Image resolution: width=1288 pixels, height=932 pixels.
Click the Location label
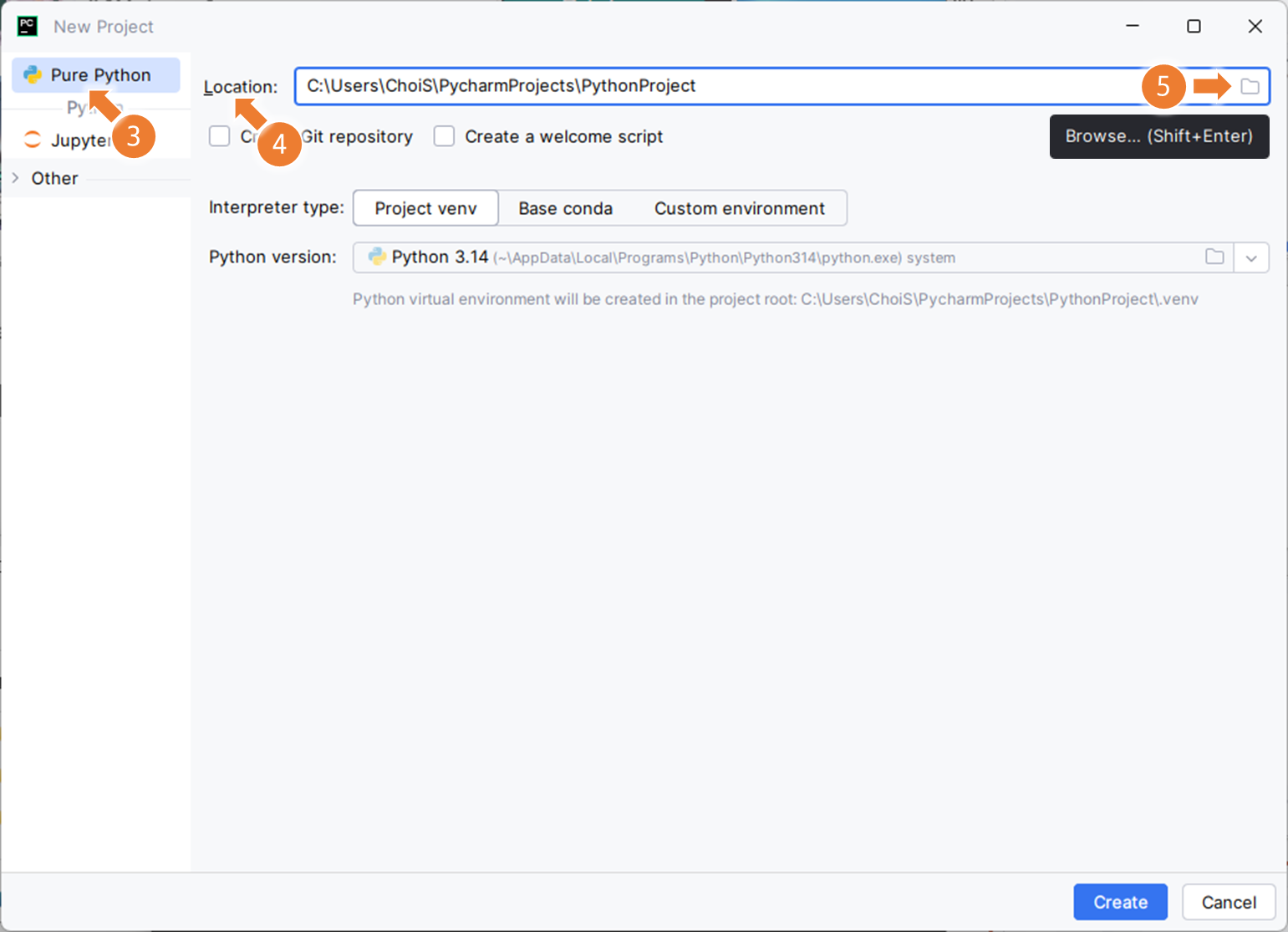pos(241,87)
